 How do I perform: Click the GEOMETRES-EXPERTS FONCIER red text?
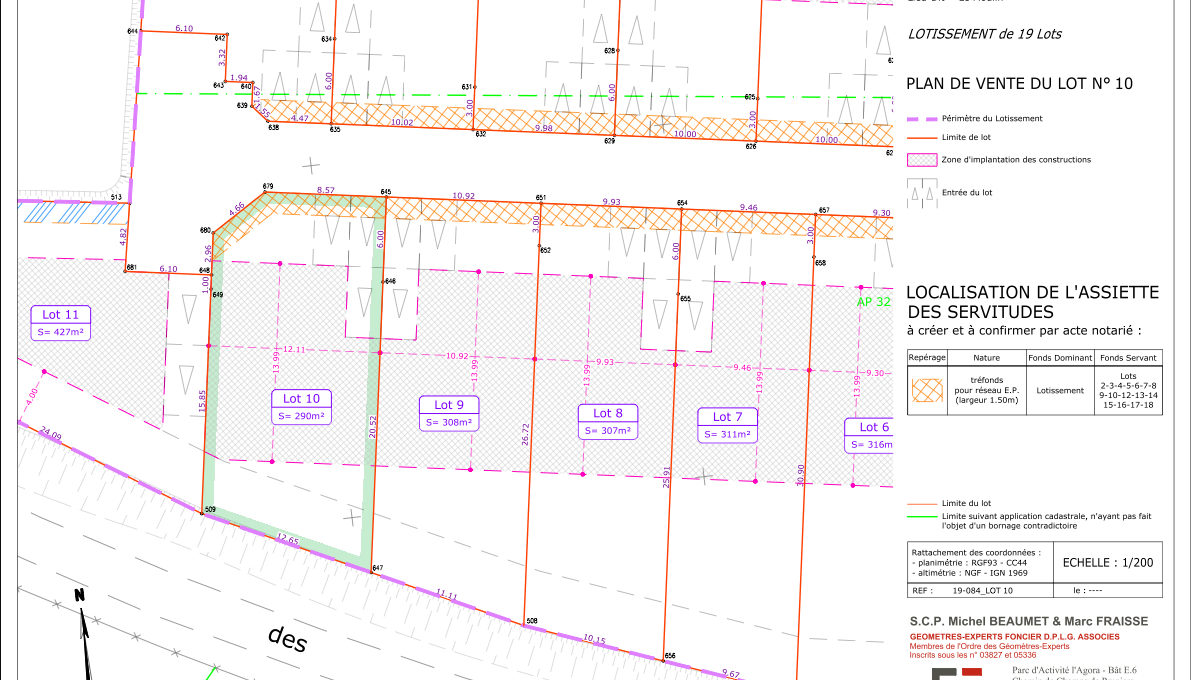click(1014, 637)
